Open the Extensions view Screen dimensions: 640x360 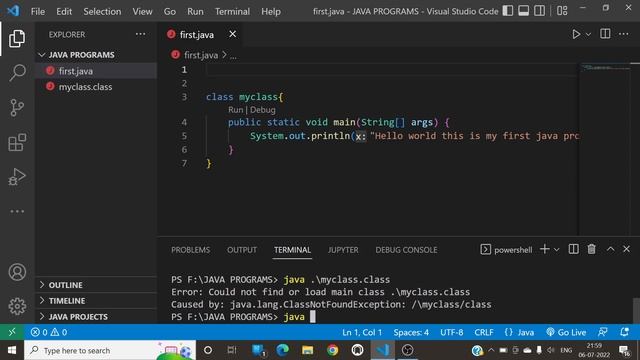pos(17,142)
